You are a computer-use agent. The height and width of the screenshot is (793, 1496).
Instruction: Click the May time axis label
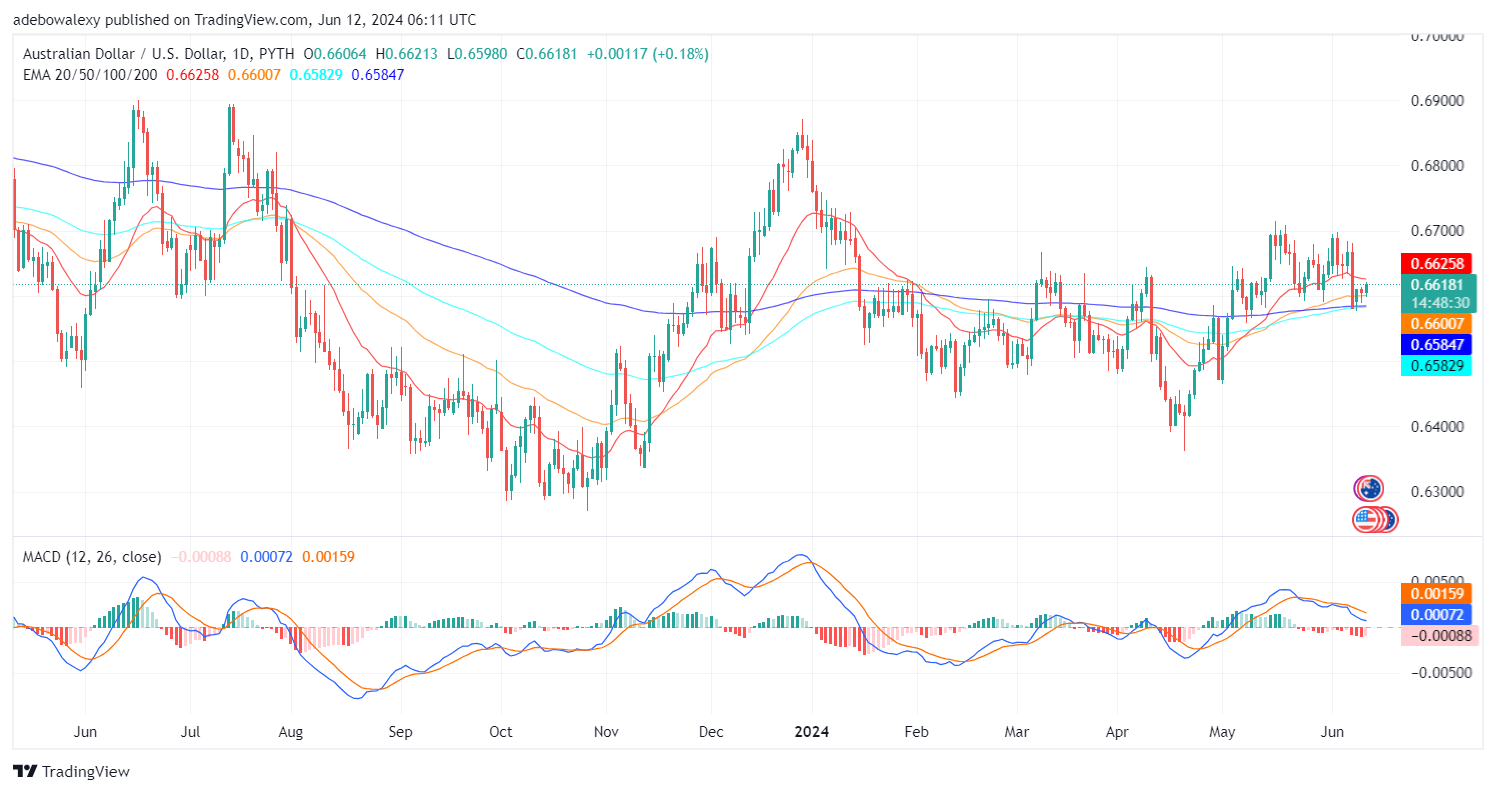click(x=1223, y=731)
